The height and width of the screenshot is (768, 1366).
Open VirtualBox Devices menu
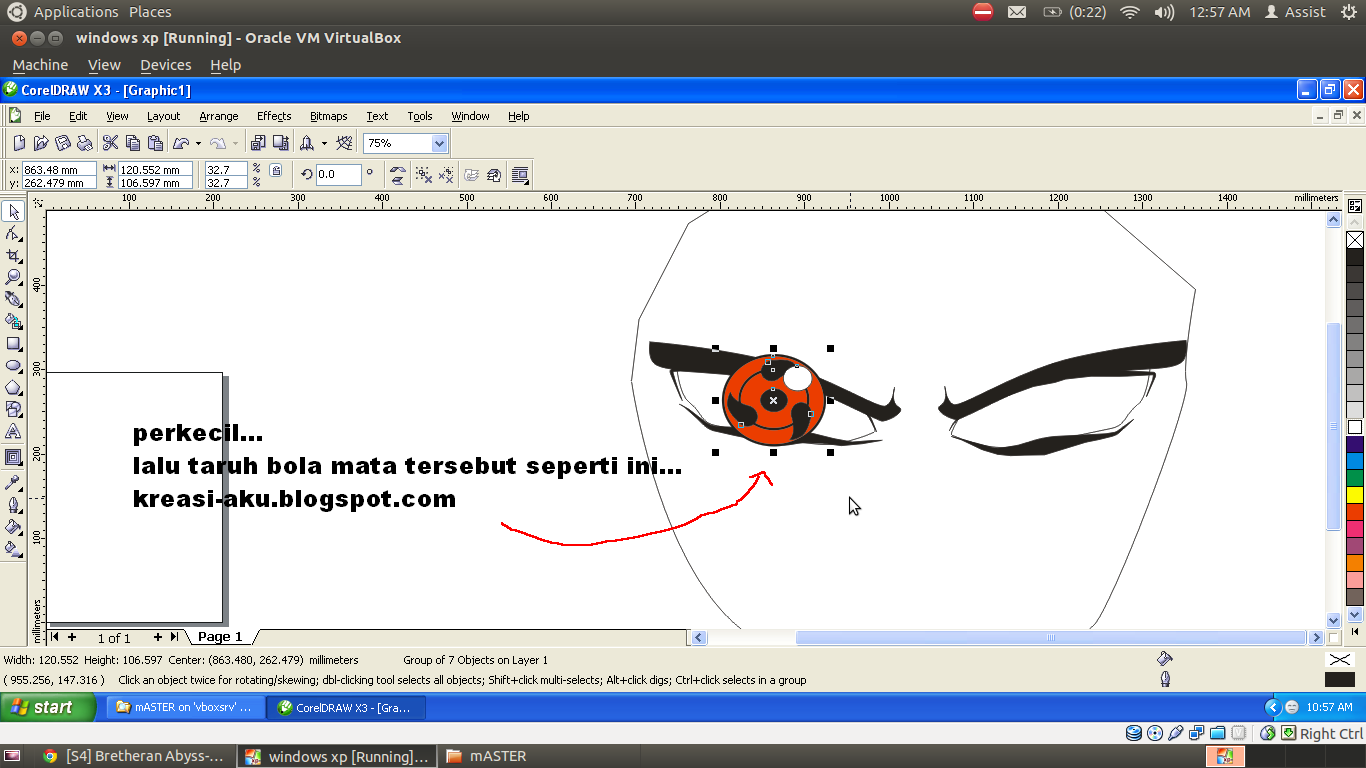165,65
